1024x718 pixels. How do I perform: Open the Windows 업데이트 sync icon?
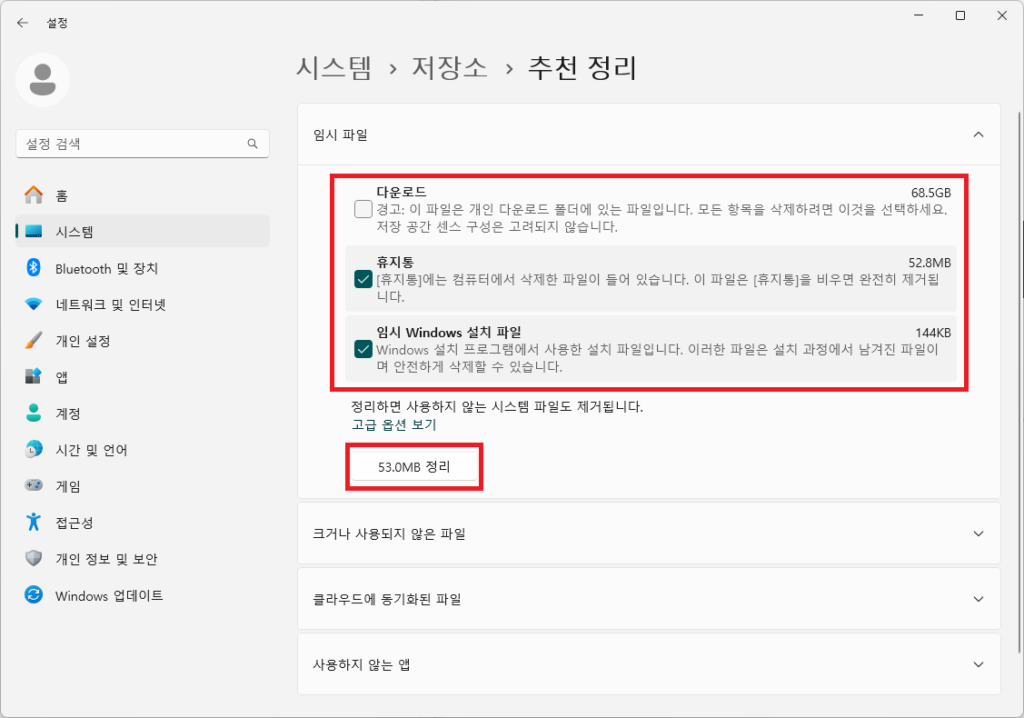[x=33, y=595]
